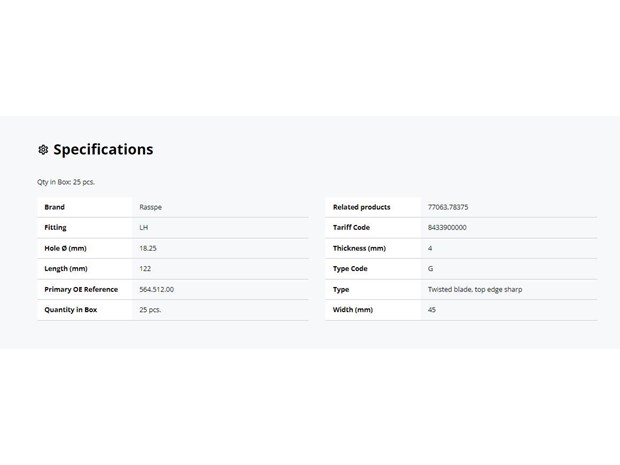Click the Tariff Code label

(x=351, y=227)
